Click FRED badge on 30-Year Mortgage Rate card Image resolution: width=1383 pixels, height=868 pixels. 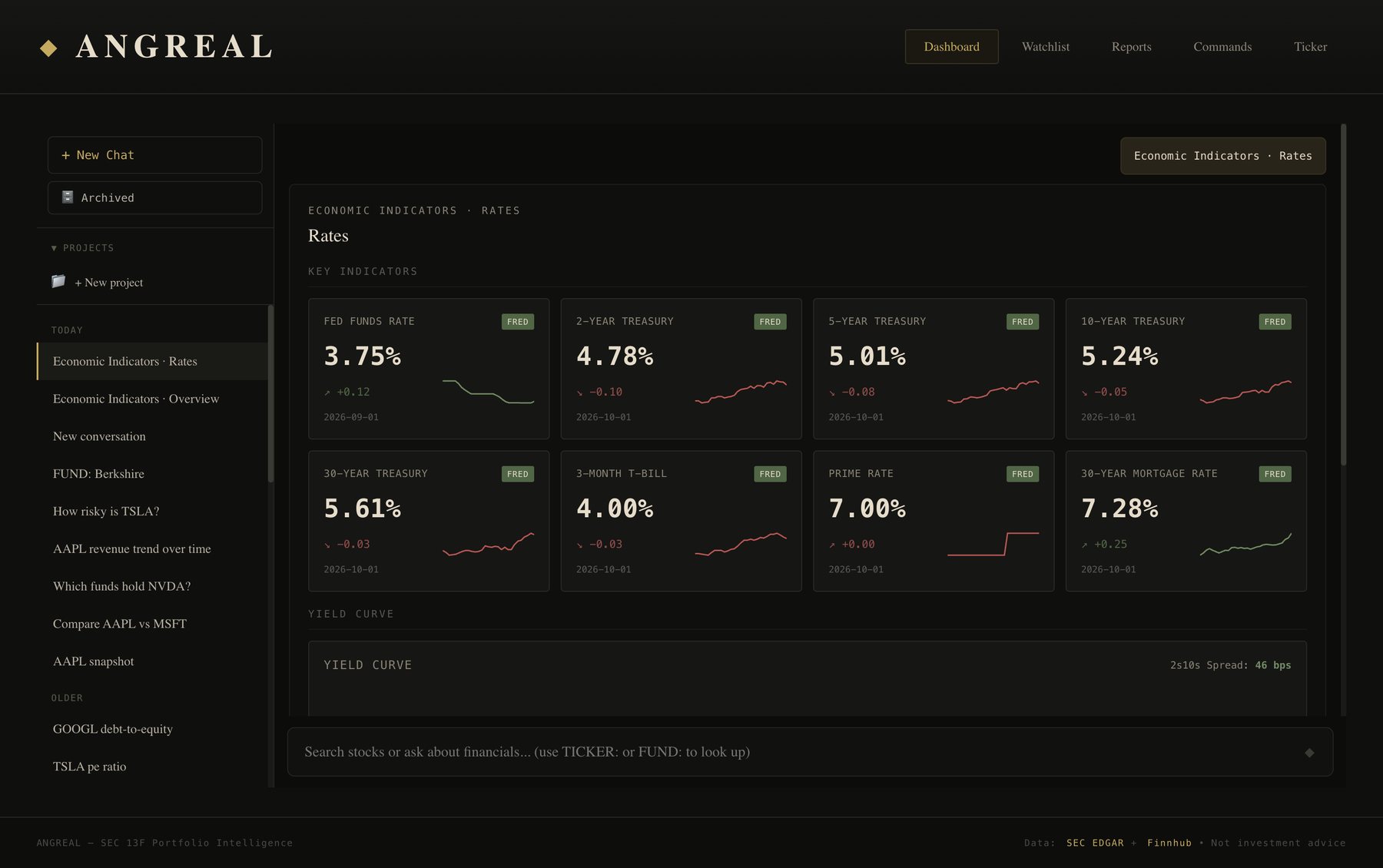pyautogui.click(x=1275, y=474)
